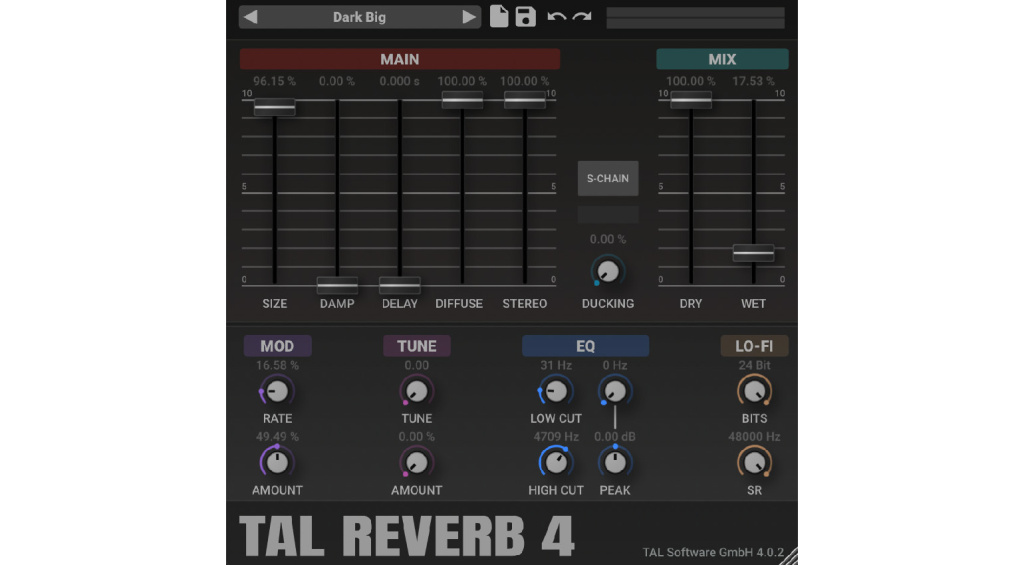Click the TUNE section header

pos(417,346)
